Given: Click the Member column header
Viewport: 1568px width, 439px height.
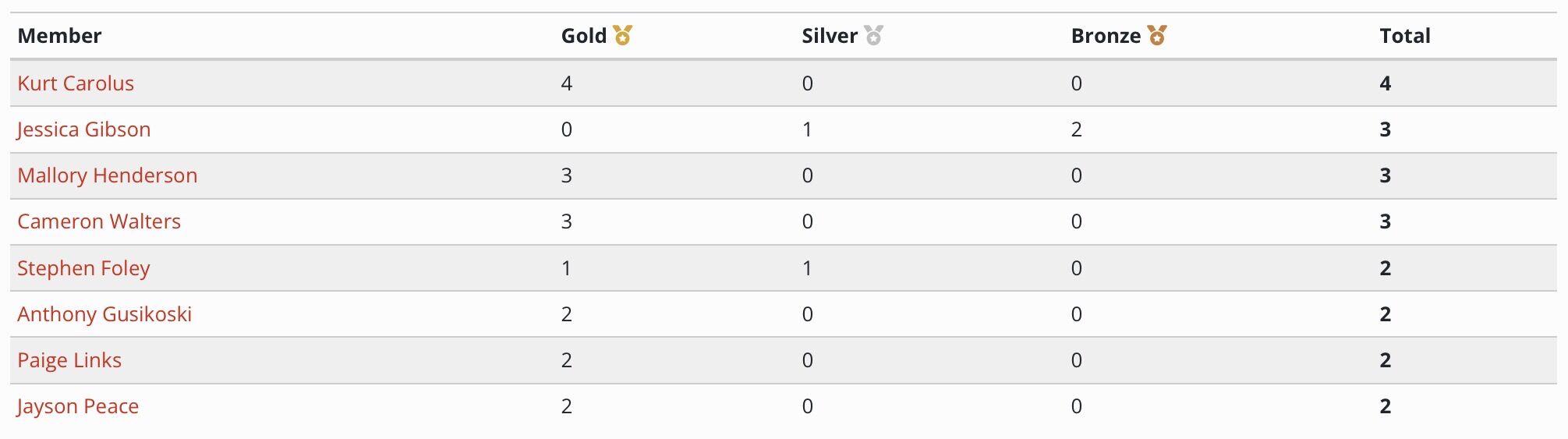Looking at the screenshot, I should click(x=59, y=36).
